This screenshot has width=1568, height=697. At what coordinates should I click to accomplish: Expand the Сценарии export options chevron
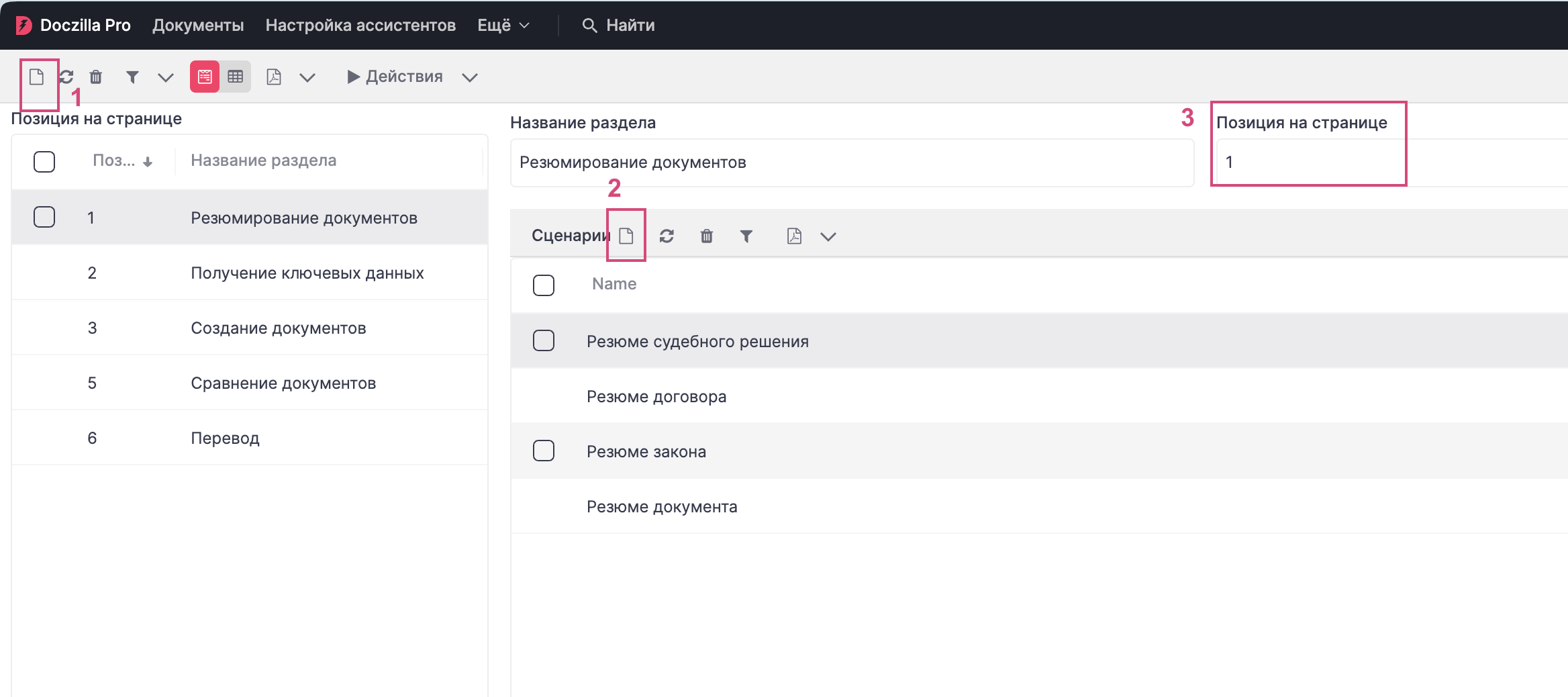click(828, 237)
